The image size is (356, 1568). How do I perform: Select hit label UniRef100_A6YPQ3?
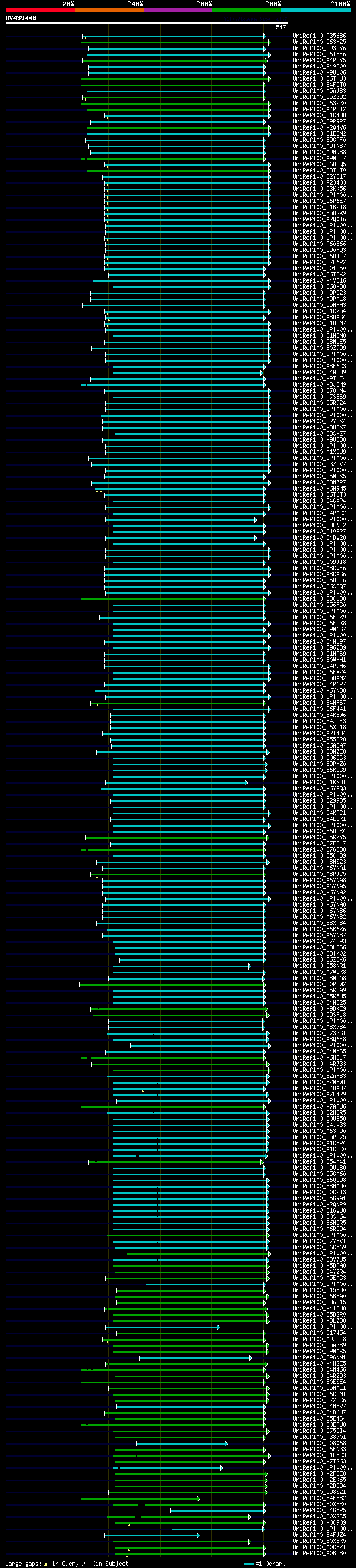[319, 789]
